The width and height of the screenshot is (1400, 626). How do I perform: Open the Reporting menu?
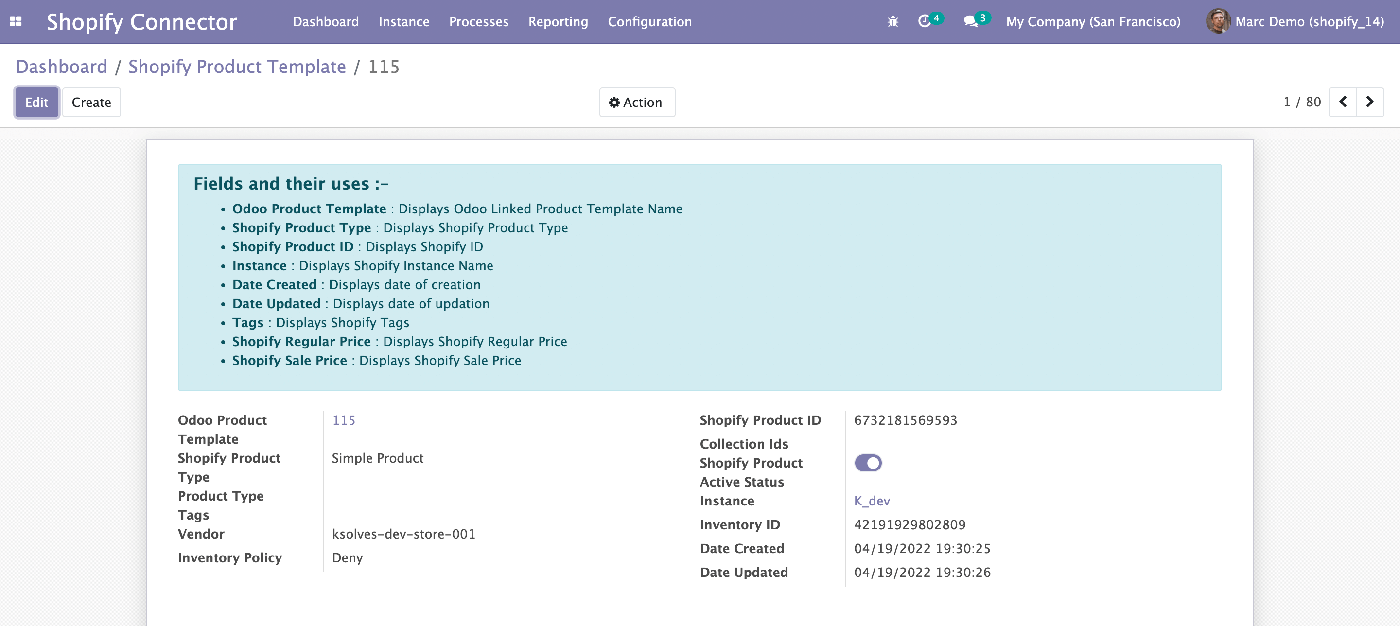point(558,21)
